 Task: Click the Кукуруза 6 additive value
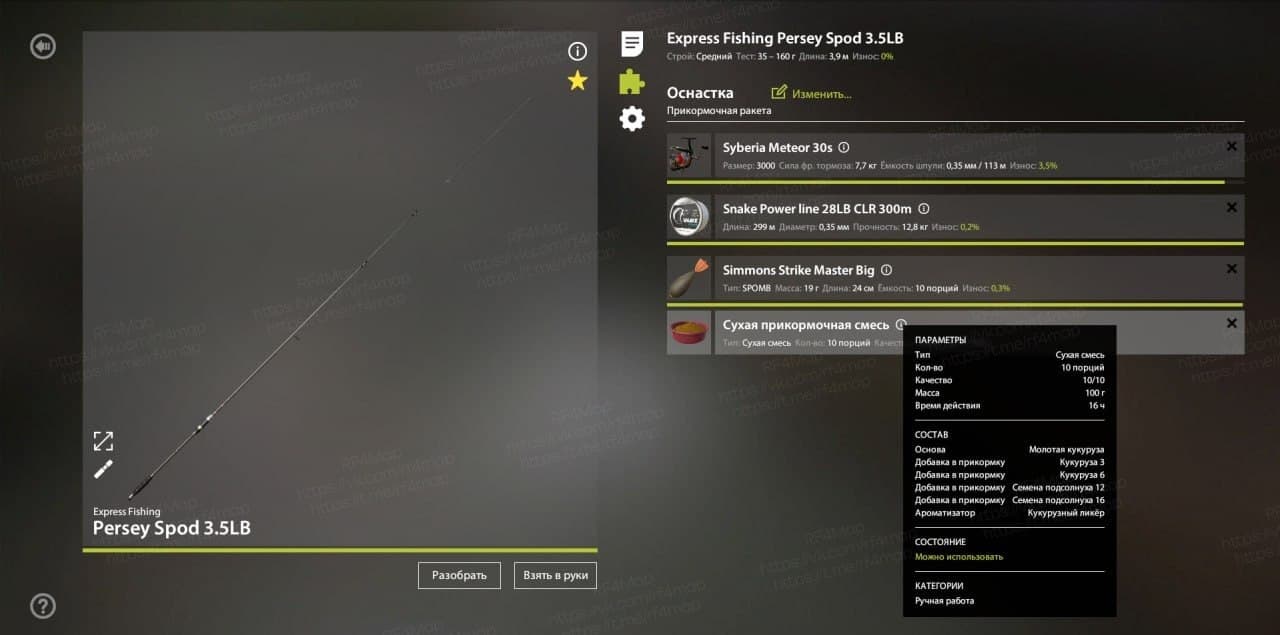pos(1082,475)
